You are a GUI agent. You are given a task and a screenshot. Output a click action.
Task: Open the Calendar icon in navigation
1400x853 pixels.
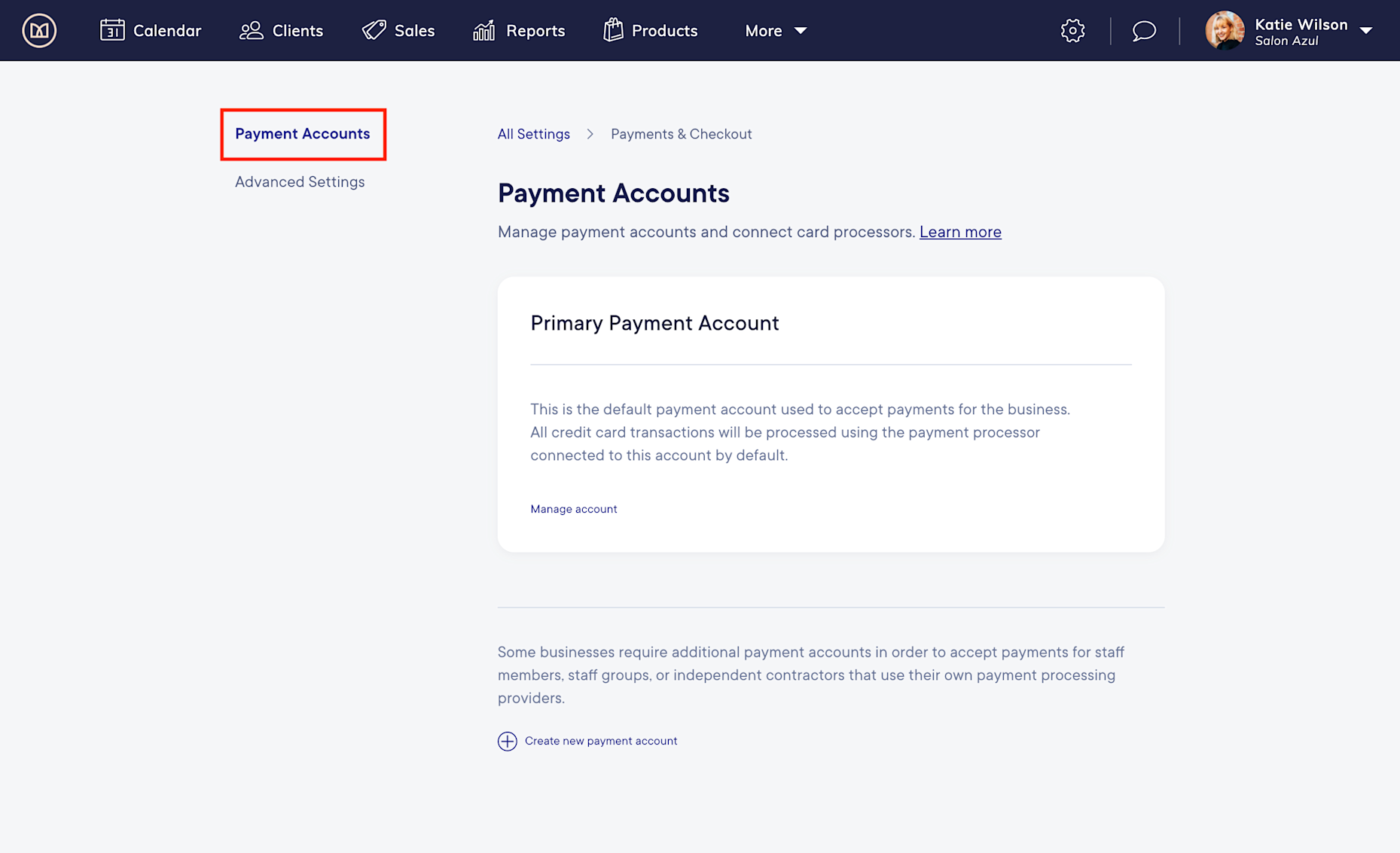pyautogui.click(x=113, y=30)
